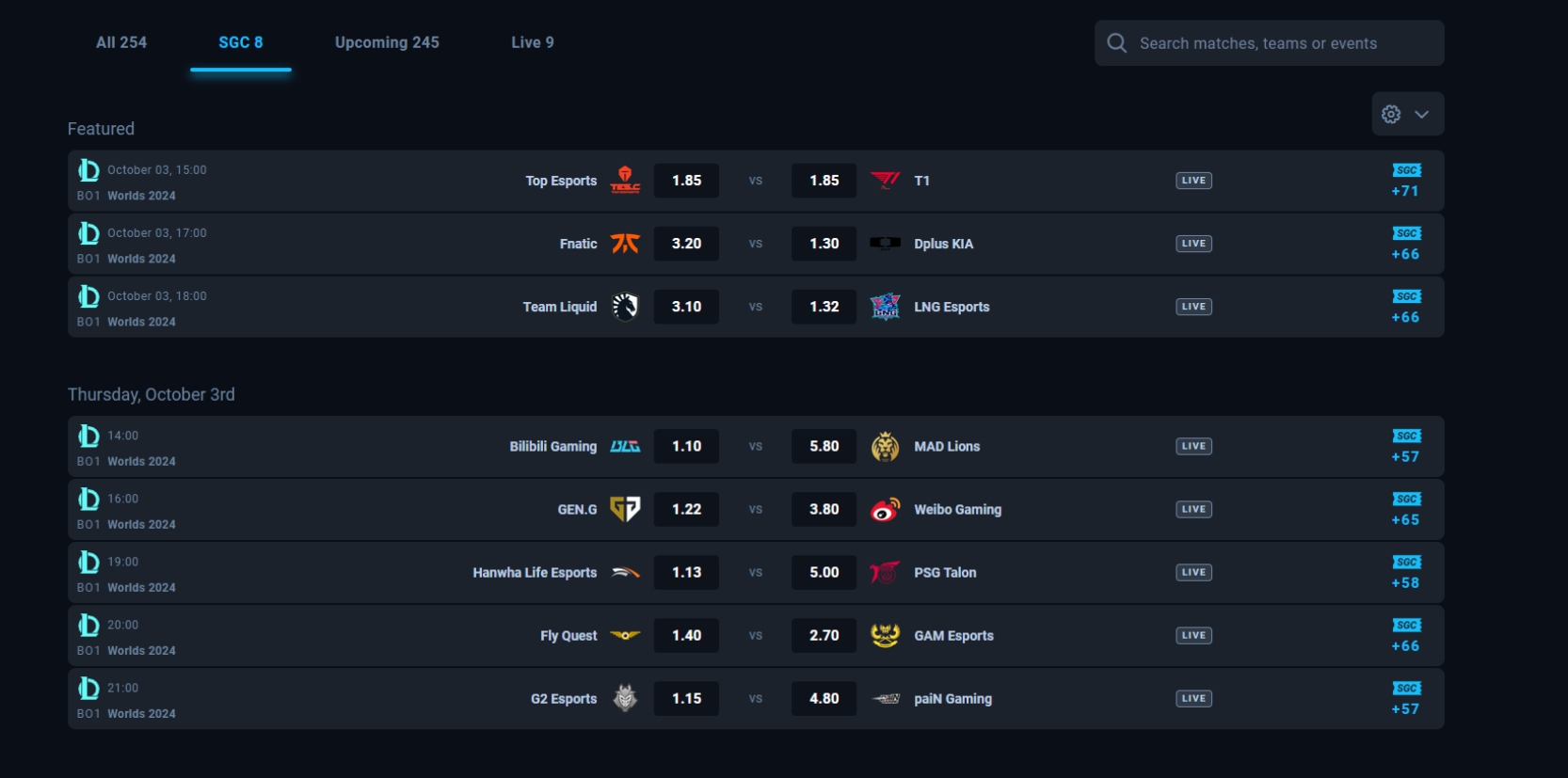1568x778 pixels.
Task: Pick Fly Quest odds 1.40
Action: [686, 635]
